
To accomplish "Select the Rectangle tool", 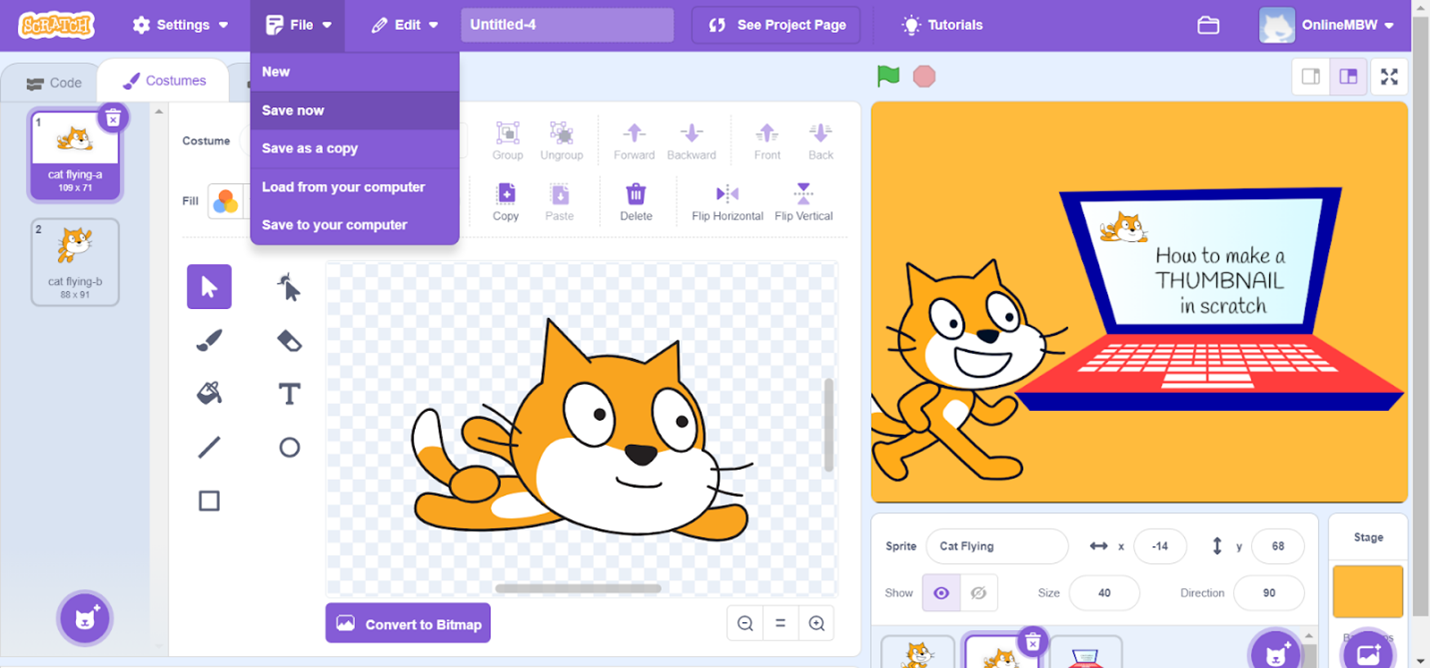I will (209, 500).
